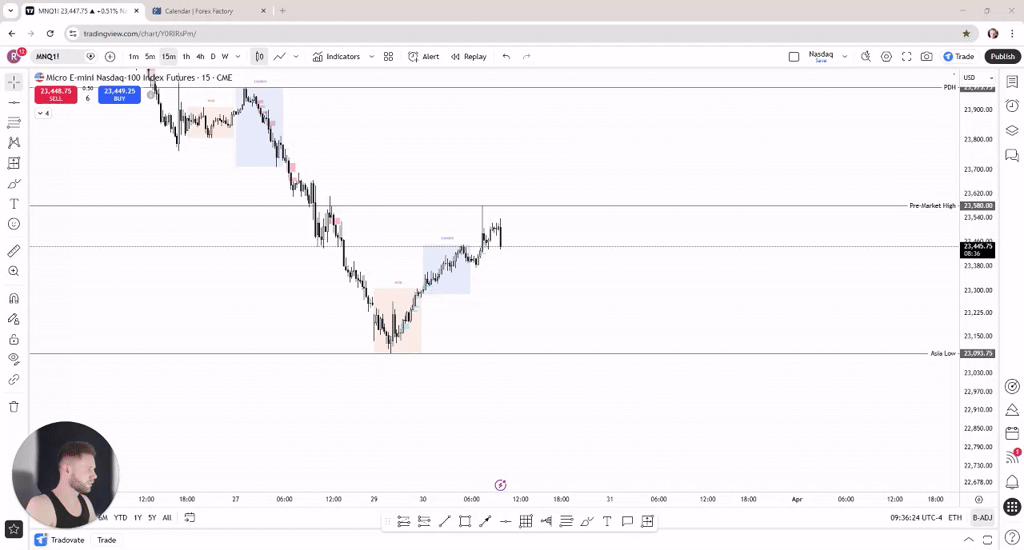Screen dimensions: 1024x550
Task: Click the Publish button
Action: click(1002, 57)
